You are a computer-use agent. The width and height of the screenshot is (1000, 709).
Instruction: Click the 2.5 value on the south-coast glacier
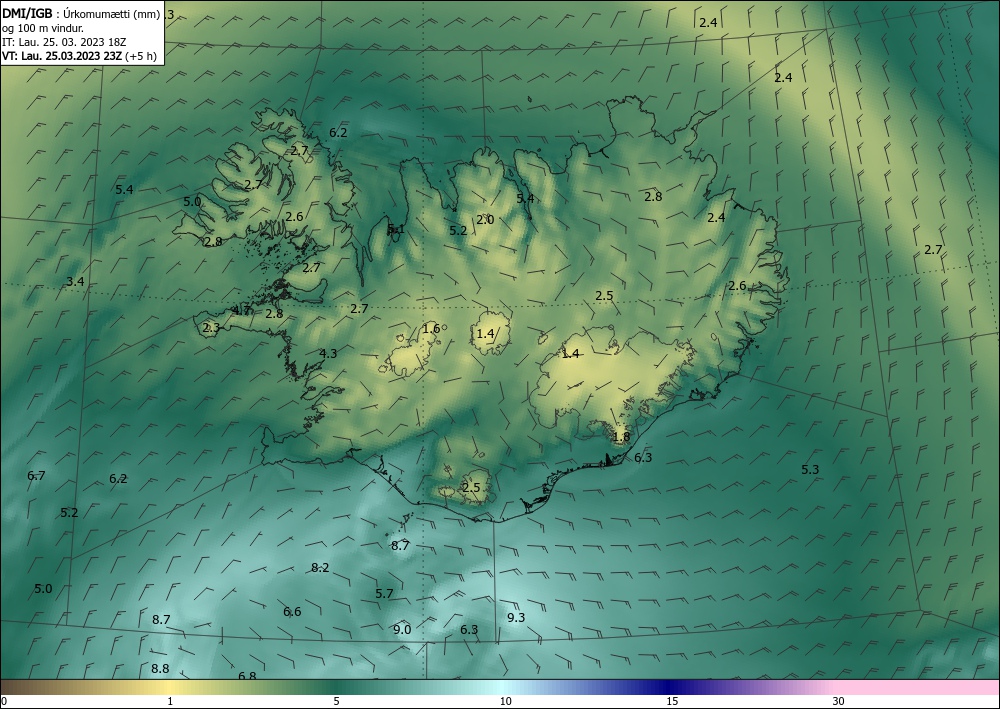[471, 488]
